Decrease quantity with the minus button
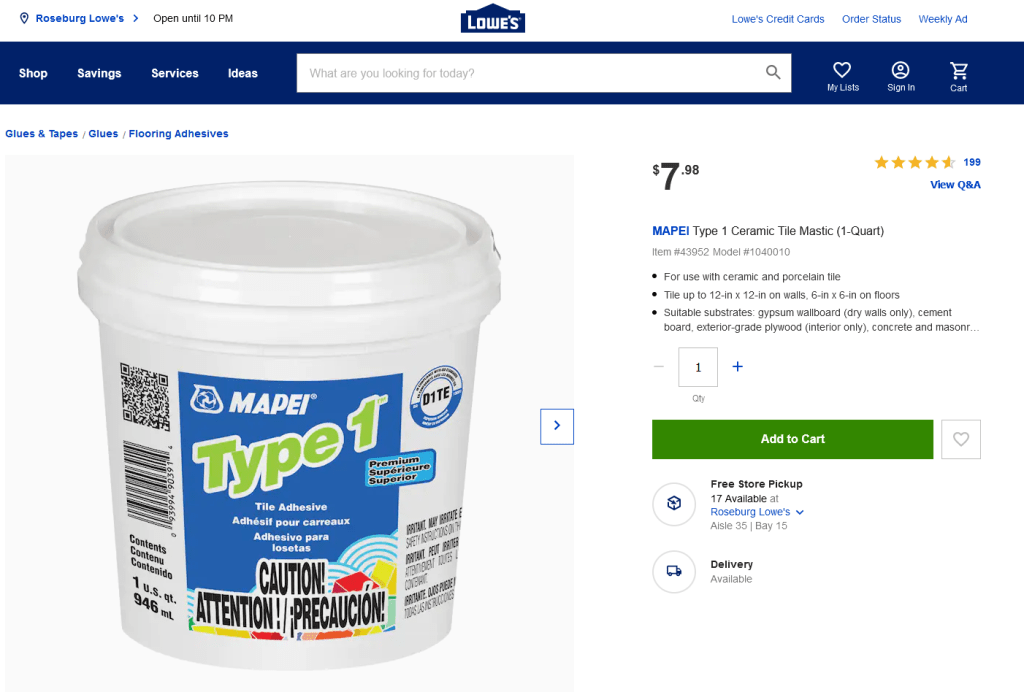Viewport: 1024px width, 692px height. [x=659, y=367]
